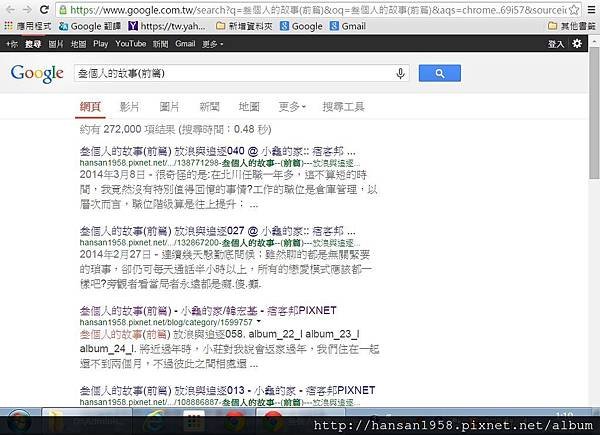Viewport: 600px width, 435px height.
Task: Select 搜尋 in black Google bar
Action: [x=33, y=44]
